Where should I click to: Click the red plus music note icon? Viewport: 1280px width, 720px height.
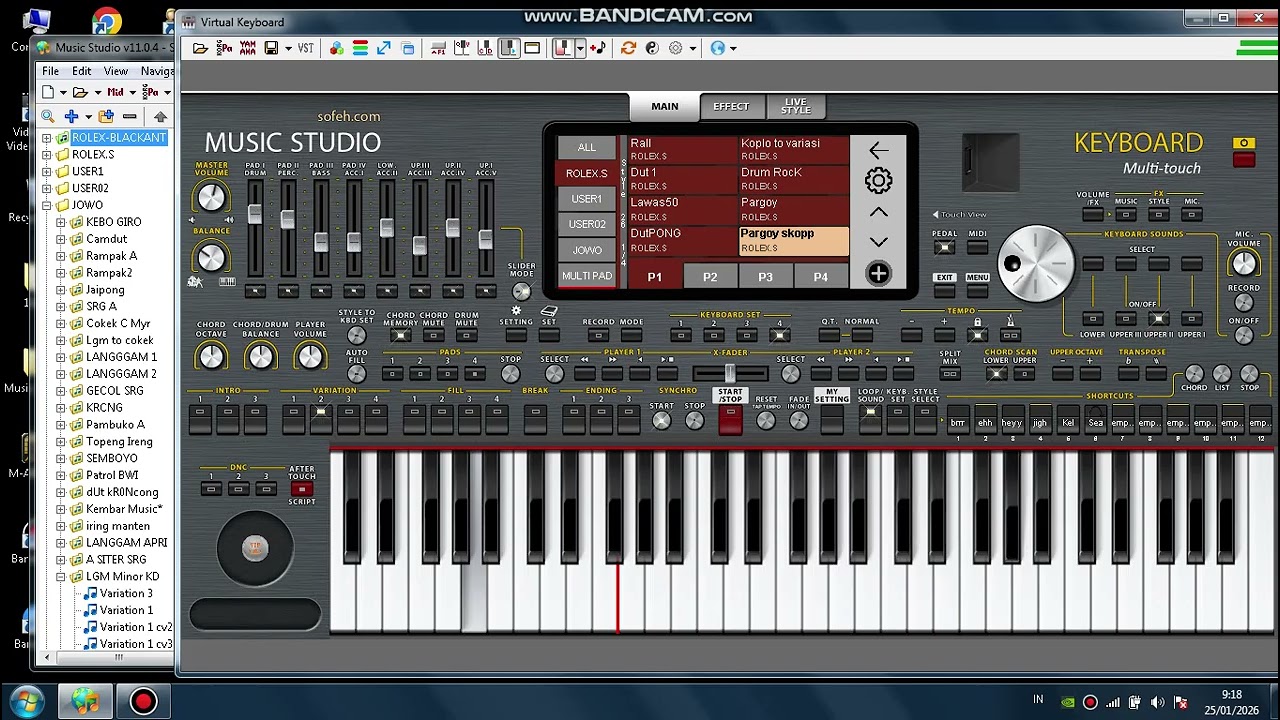pyautogui.click(x=598, y=48)
